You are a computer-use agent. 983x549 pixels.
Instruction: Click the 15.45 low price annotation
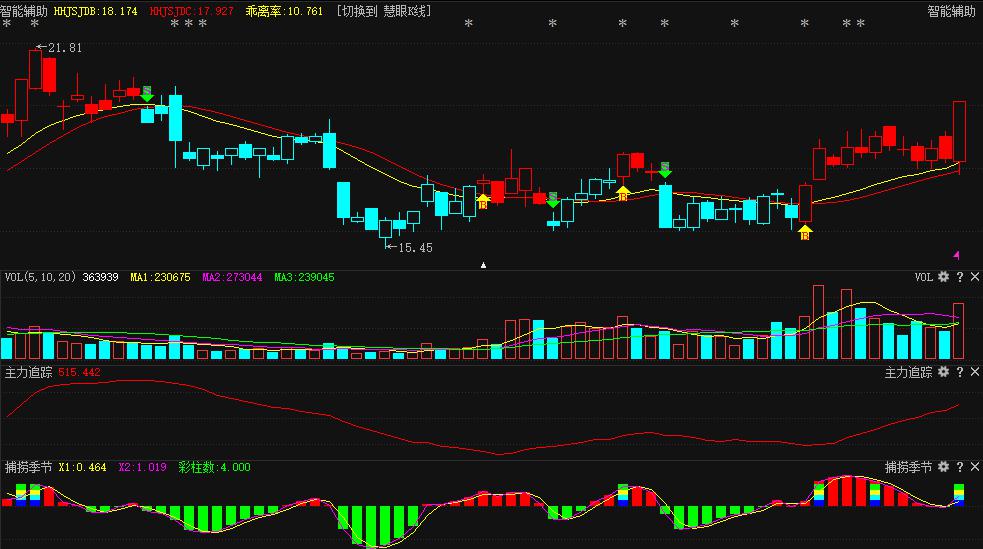coord(409,248)
